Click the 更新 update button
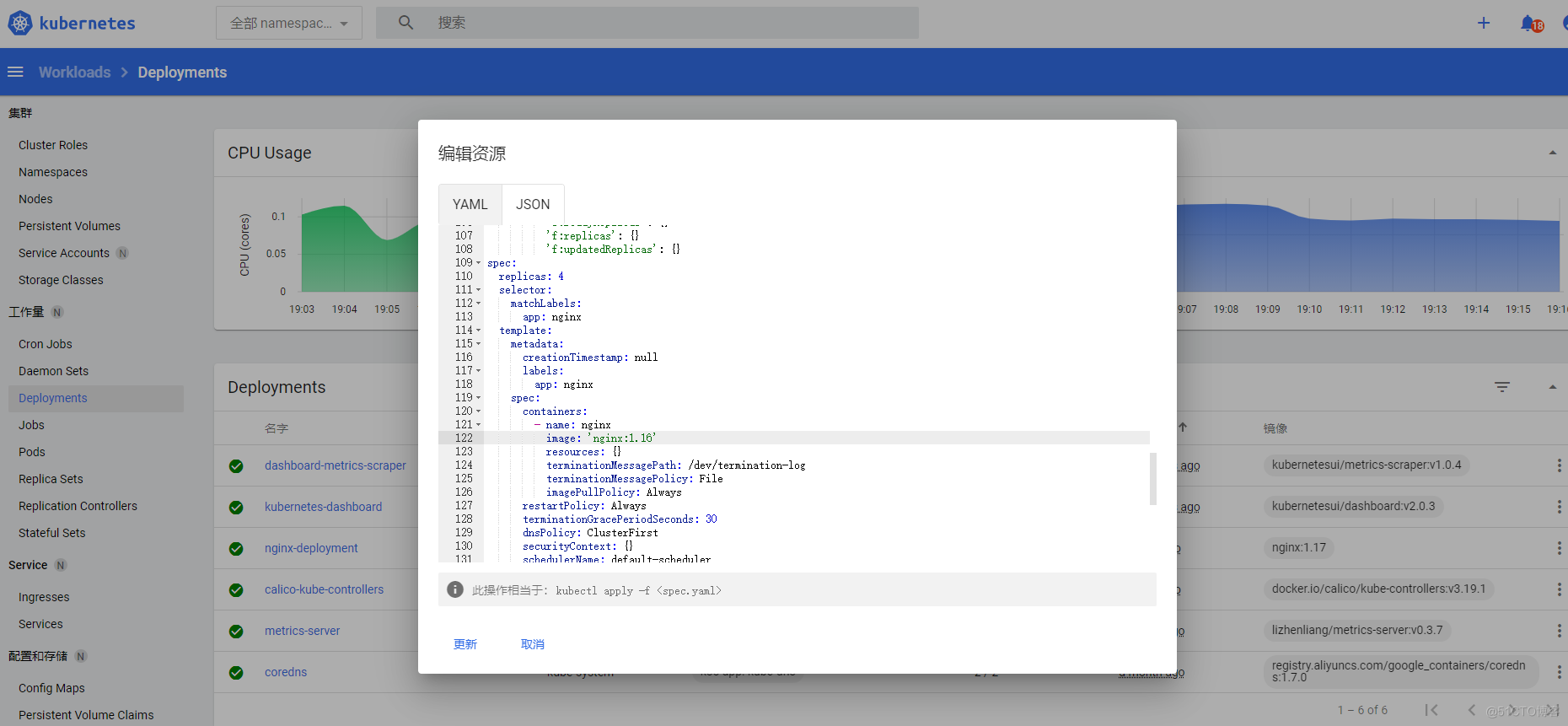1568x726 pixels. pos(465,644)
